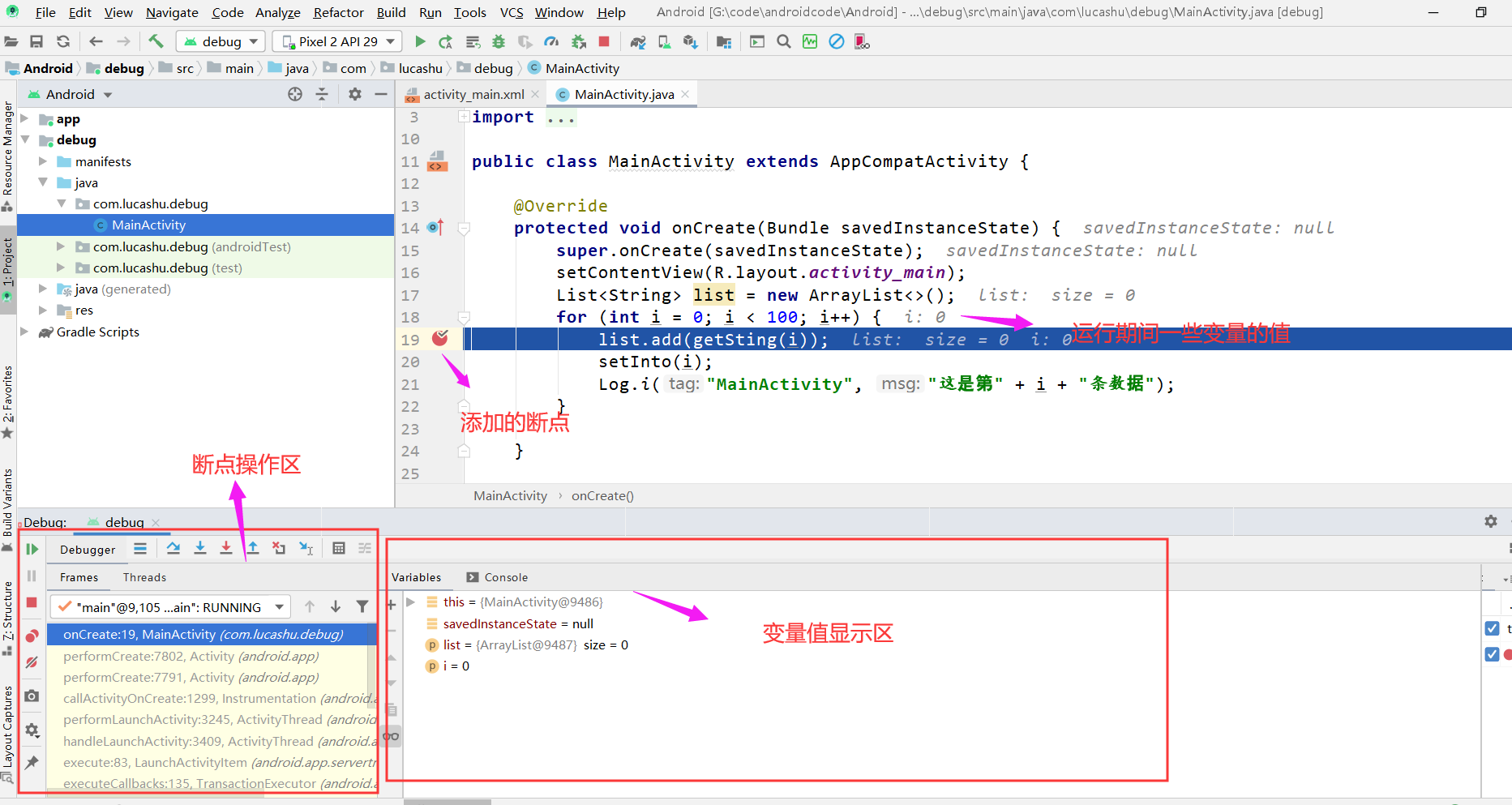Collapse the java folder
This screenshot has height=805, width=1512.
coord(43,182)
